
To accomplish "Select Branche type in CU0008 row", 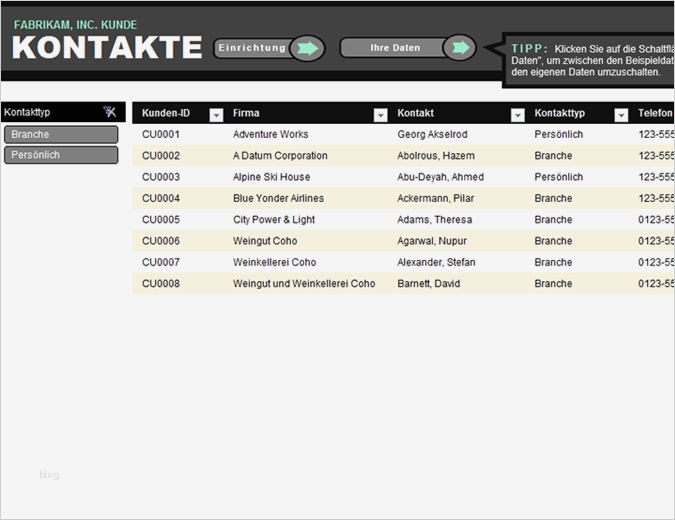I will (x=553, y=283).
